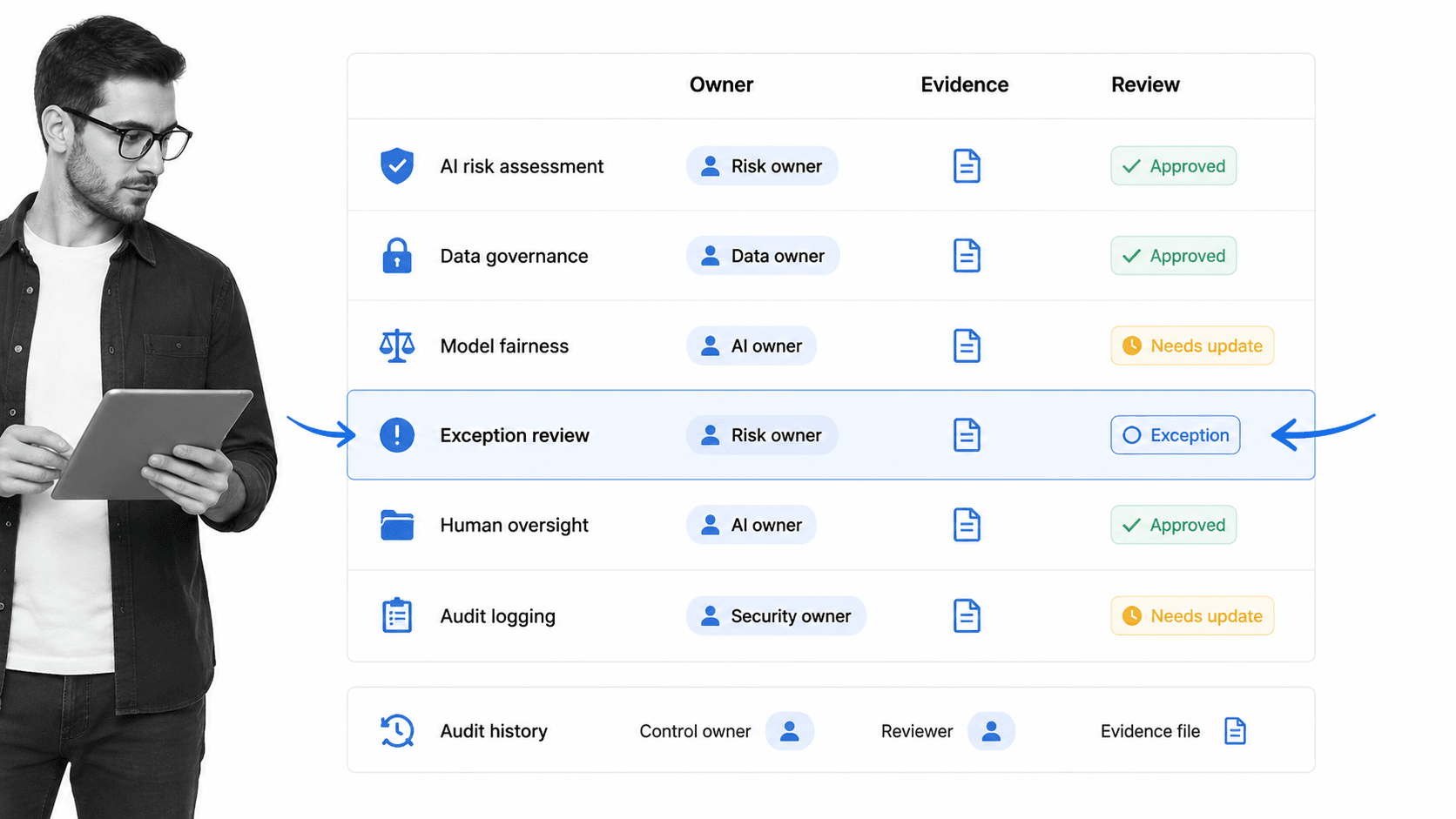Click the Audit history label
This screenshot has width=1456, height=819.
(x=494, y=731)
